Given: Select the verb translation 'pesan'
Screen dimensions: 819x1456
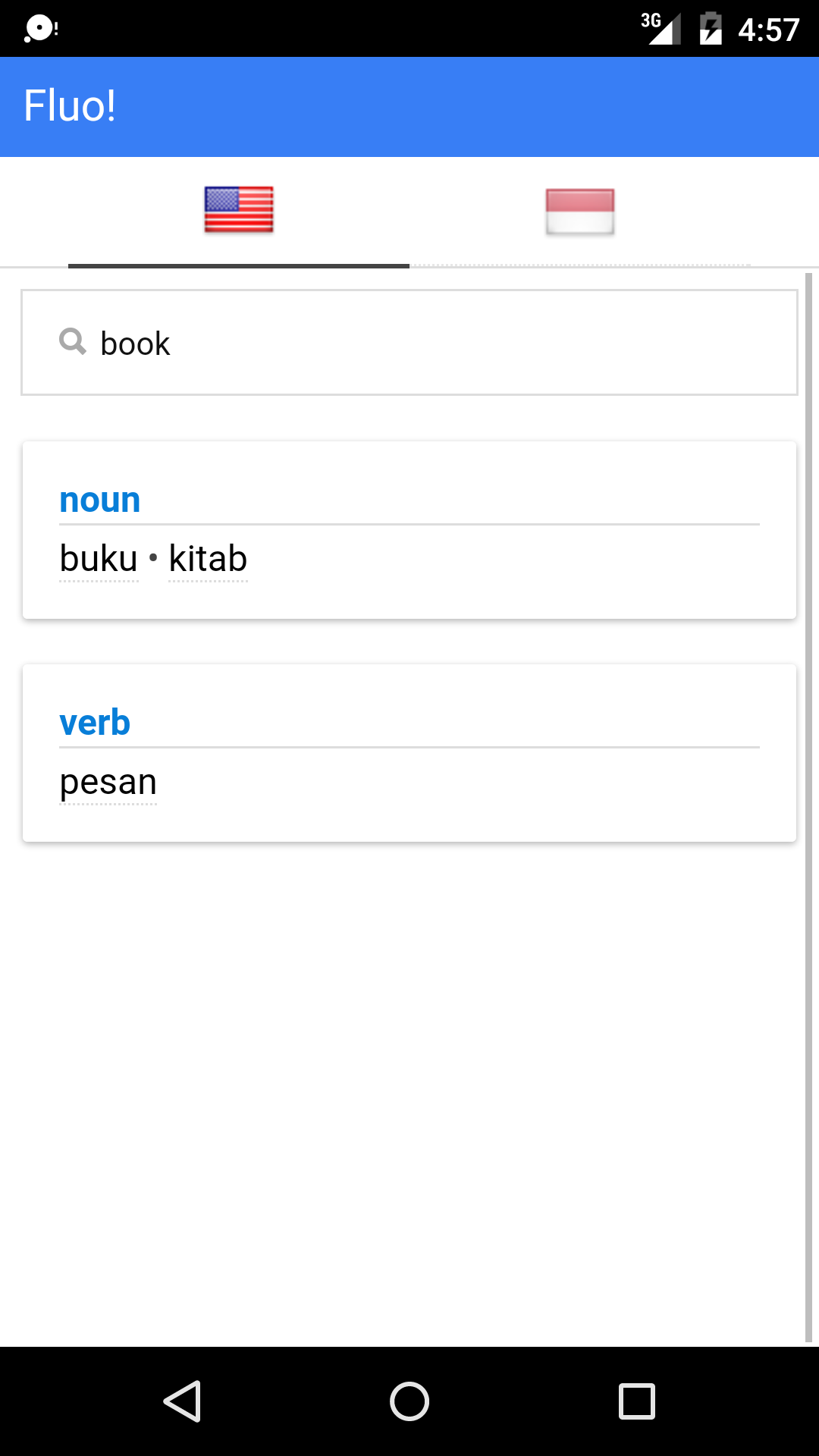Looking at the screenshot, I should (x=108, y=781).
